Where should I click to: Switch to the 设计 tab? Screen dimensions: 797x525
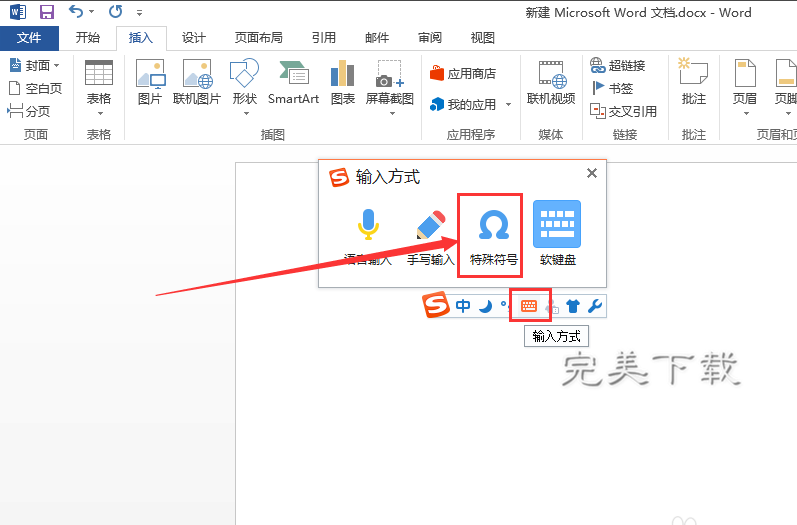coord(194,38)
